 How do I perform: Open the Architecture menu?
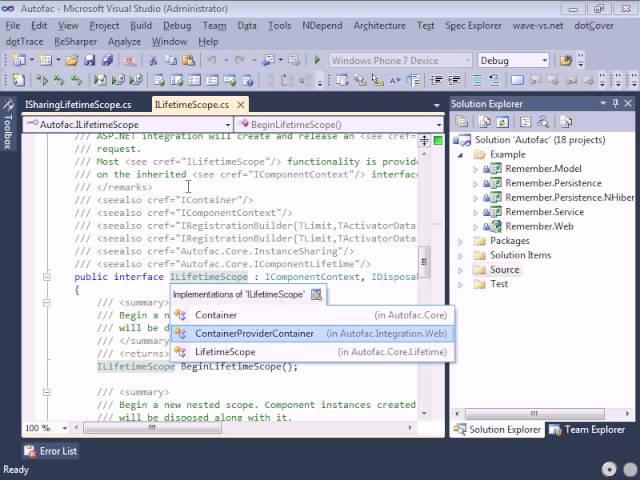(x=380, y=26)
